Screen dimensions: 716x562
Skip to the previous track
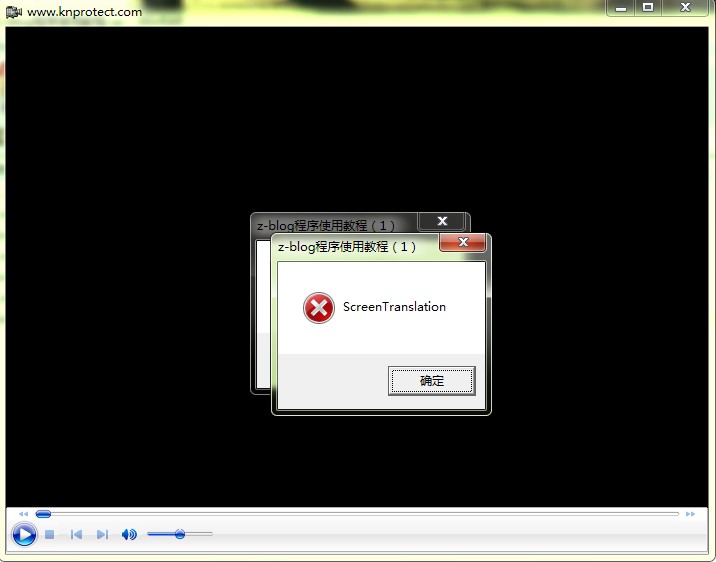pos(76,535)
